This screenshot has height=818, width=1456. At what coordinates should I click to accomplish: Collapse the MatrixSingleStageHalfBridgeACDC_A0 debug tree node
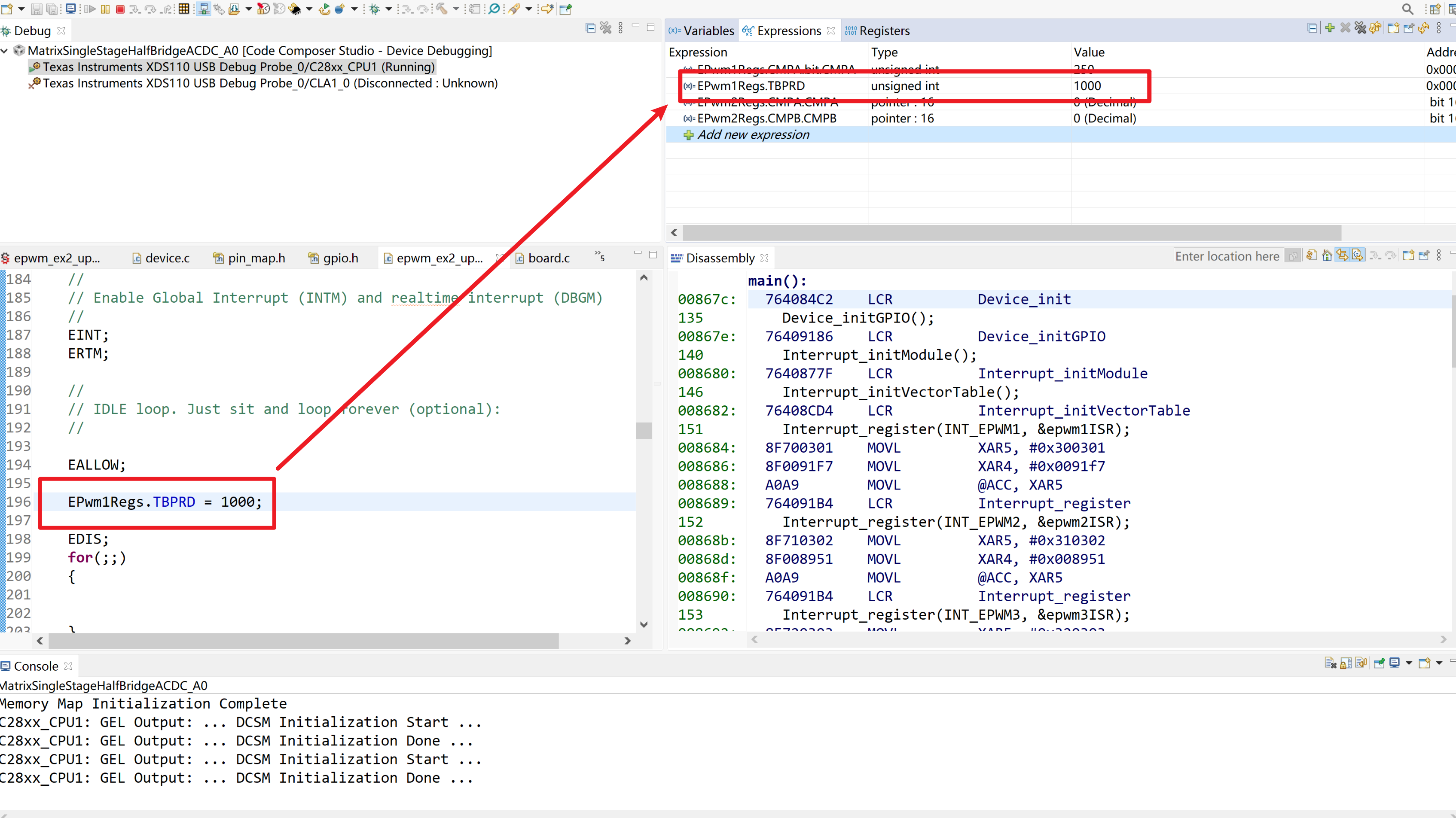click(5, 51)
